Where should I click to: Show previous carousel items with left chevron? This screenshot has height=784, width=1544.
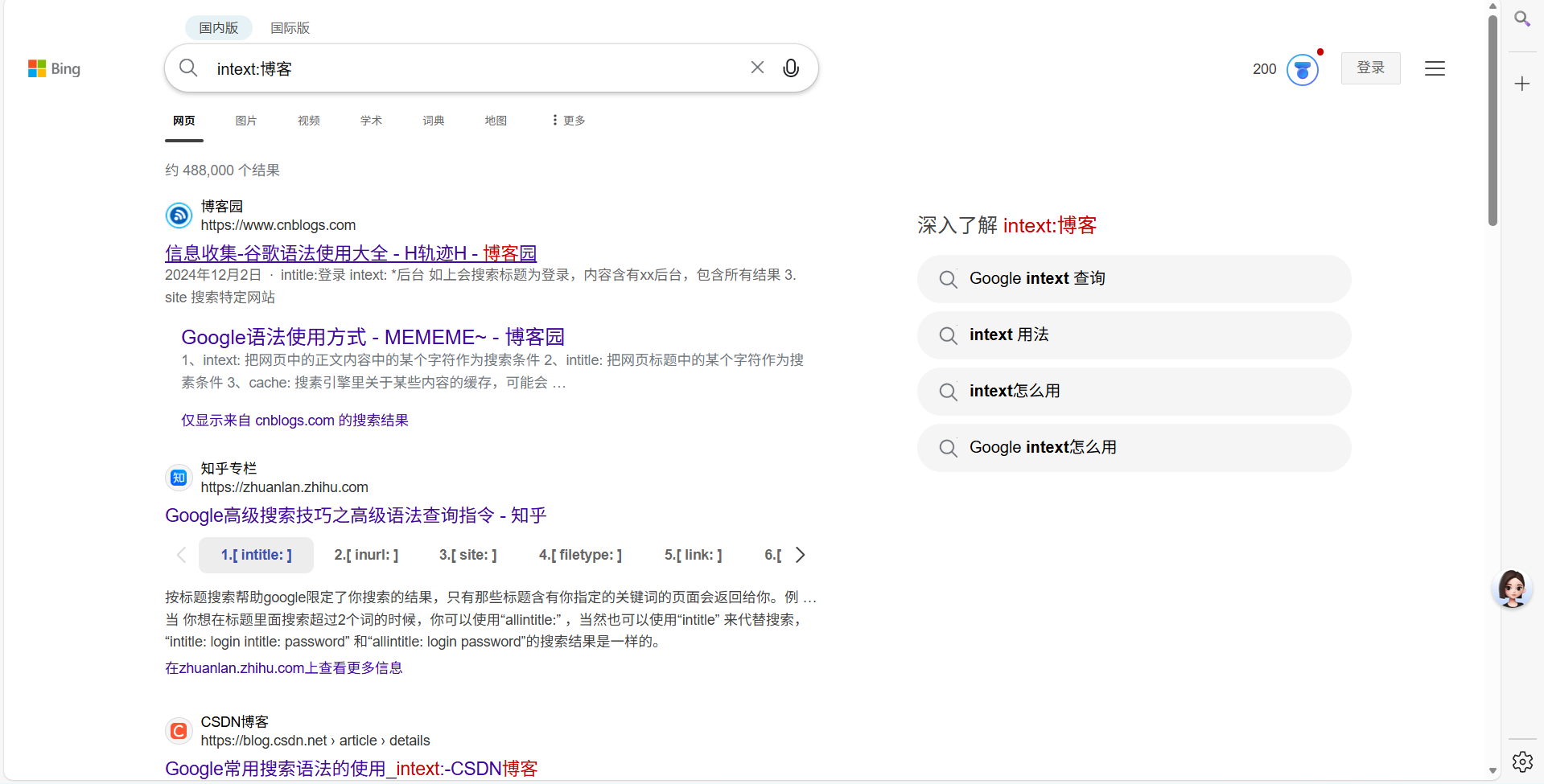tap(181, 555)
